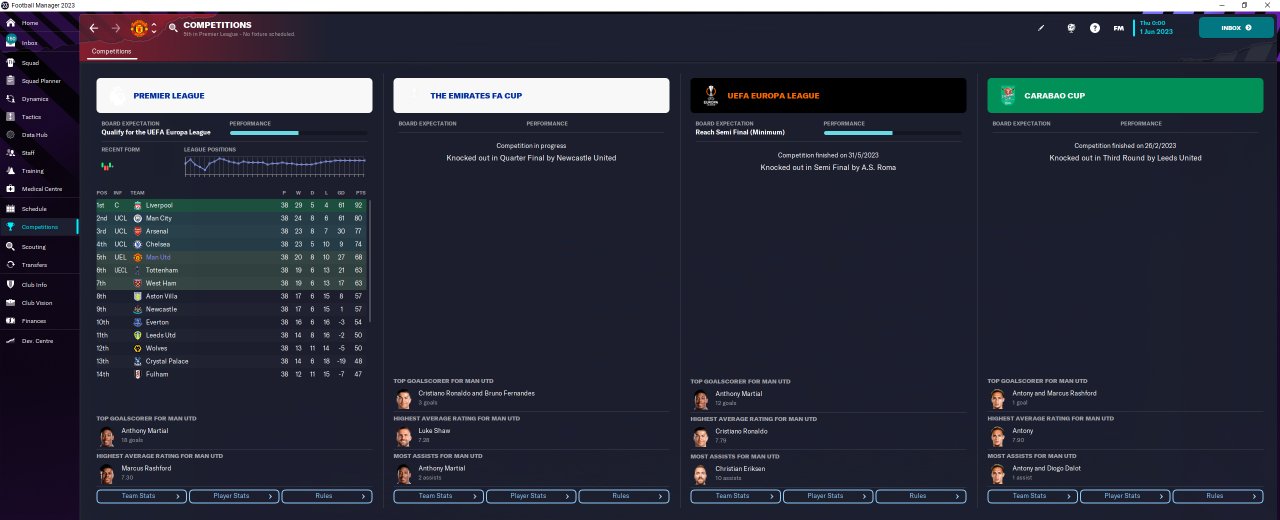
Task: Open FA Cup Team Stats
Action: (438, 496)
